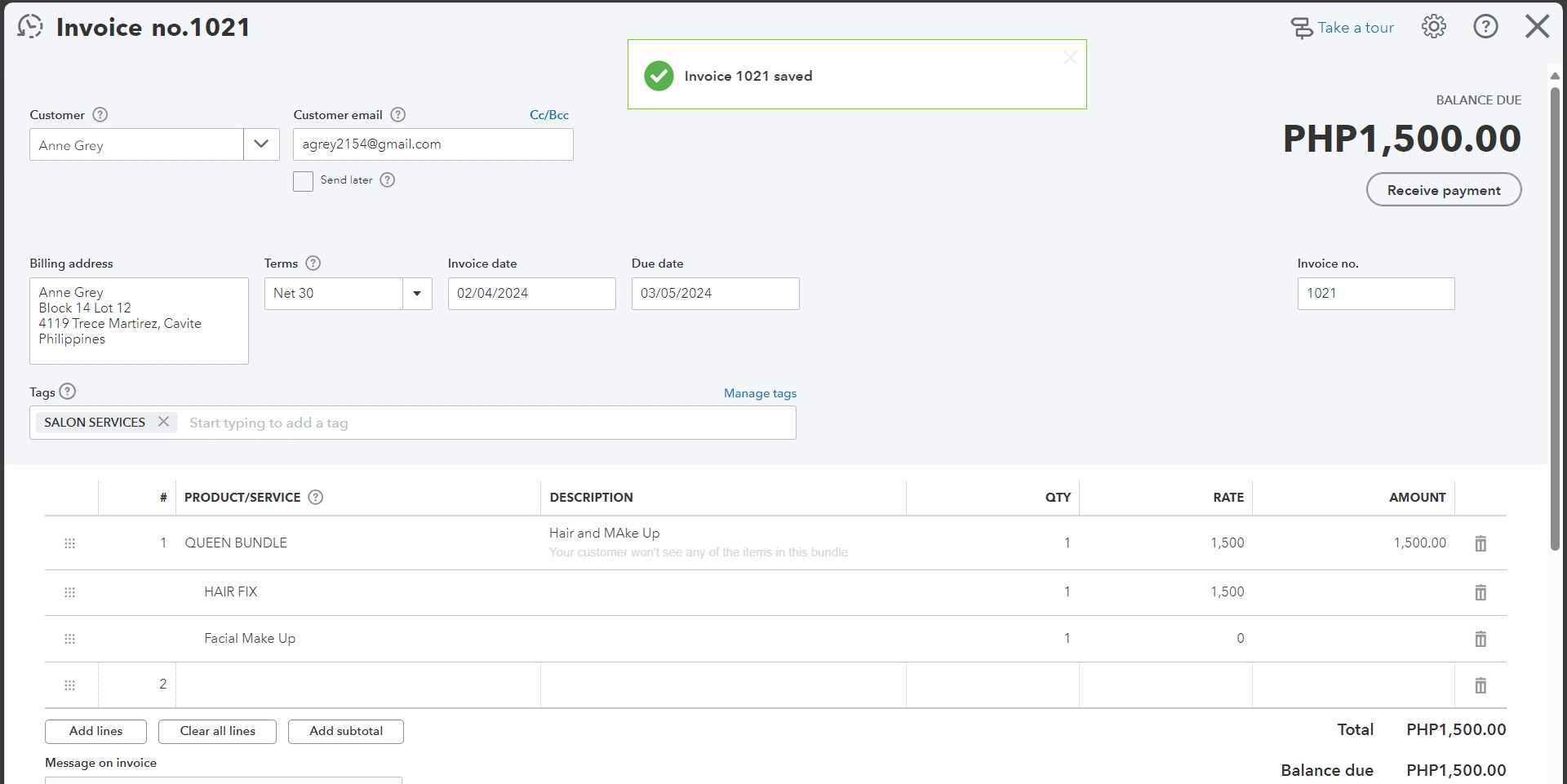Open the Cc/Bcc link
The image size is (1567, 784).
(x=549, y=115)
